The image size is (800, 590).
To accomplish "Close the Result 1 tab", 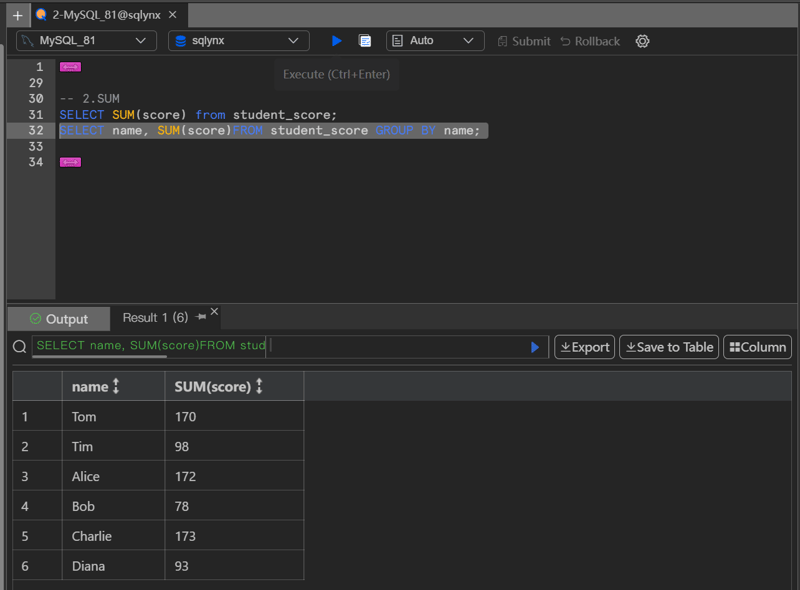I will (x=214, y=311).
